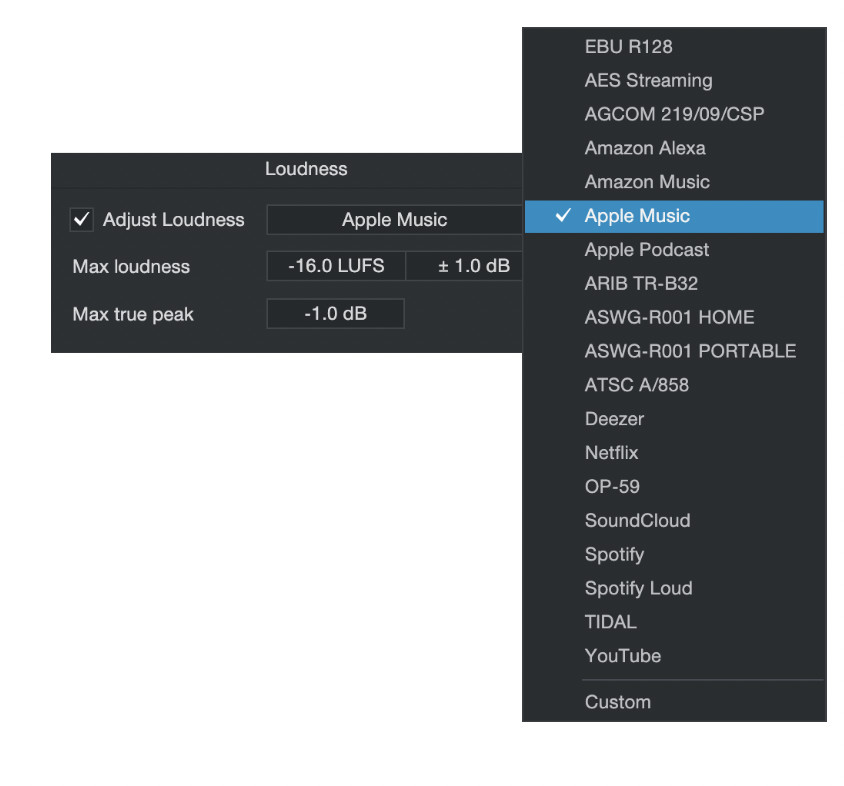Image resolution: width=844 pixels, height=786 pixels.
Task: Click the Adjust Loudness label
Action: pos(173,220)
